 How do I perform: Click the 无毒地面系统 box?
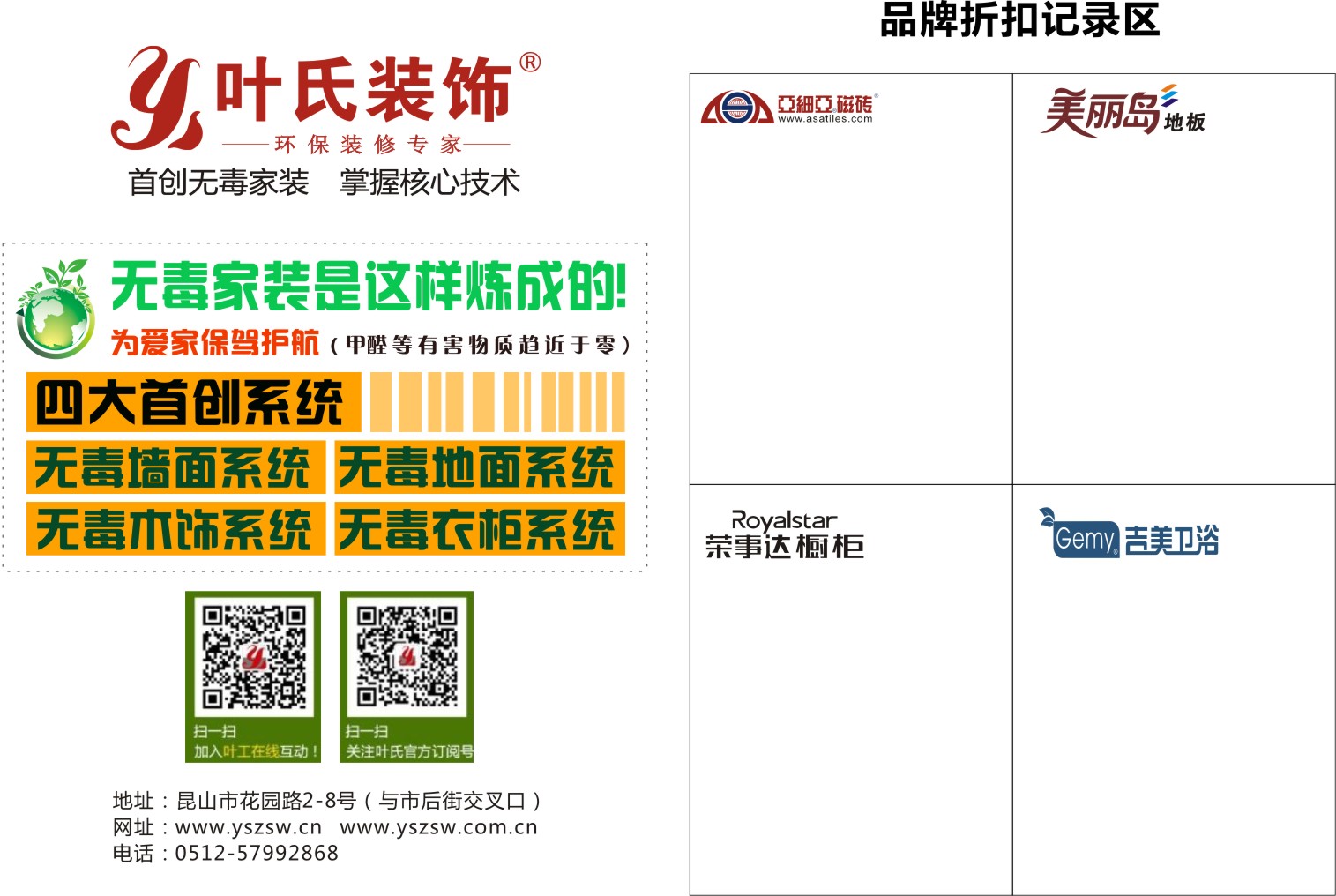coord(480,467)
